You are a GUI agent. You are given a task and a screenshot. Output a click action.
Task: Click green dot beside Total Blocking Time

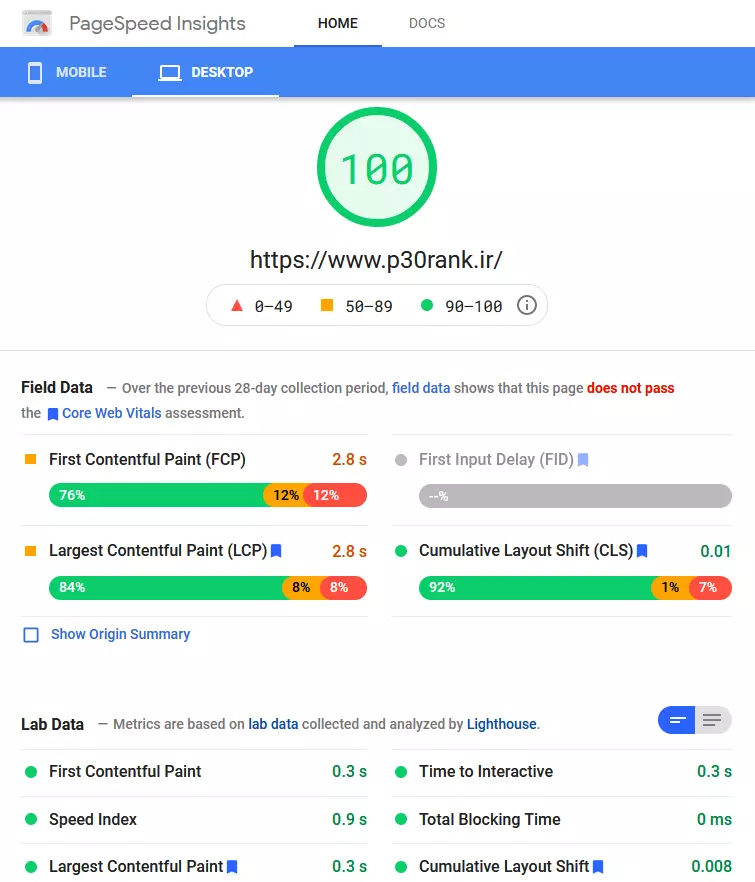click(401, 820)
